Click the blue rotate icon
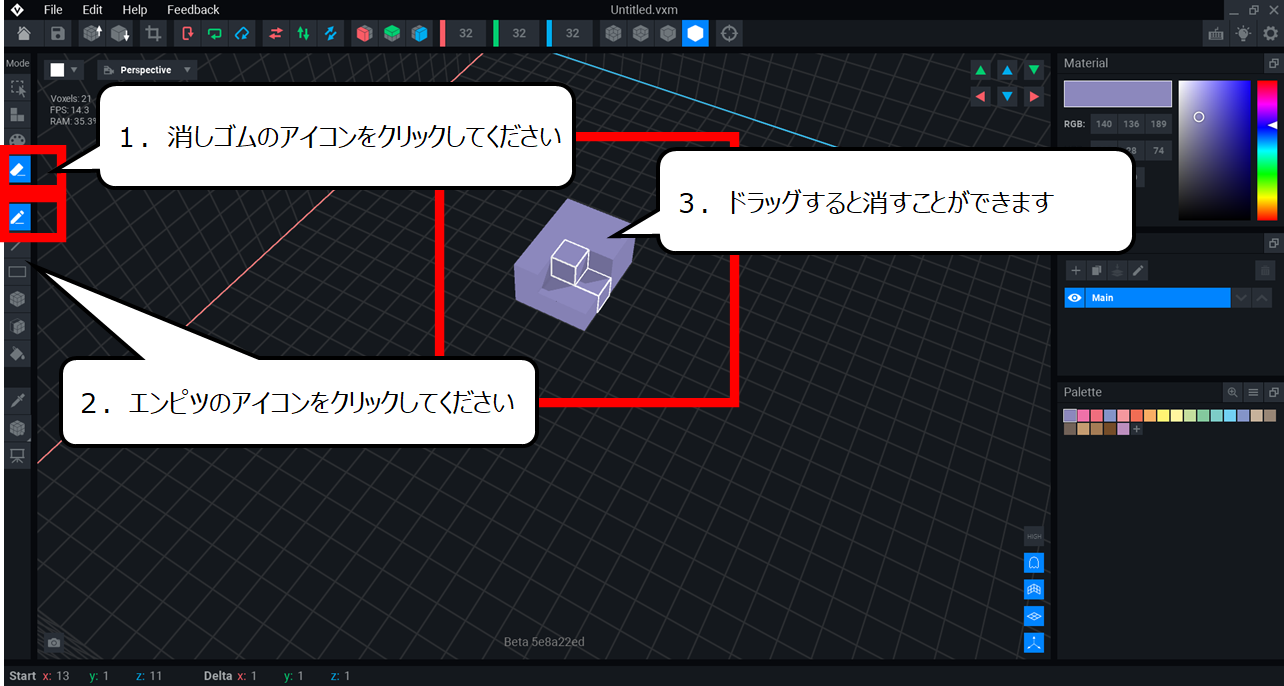Screen dimensions: 1284x686 coord(242,33)
